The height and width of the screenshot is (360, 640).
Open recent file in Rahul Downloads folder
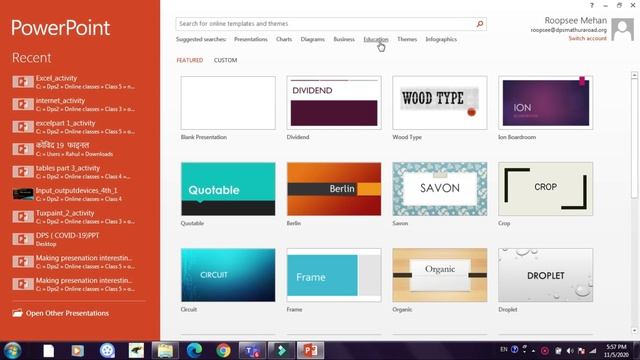coord(80,149)
